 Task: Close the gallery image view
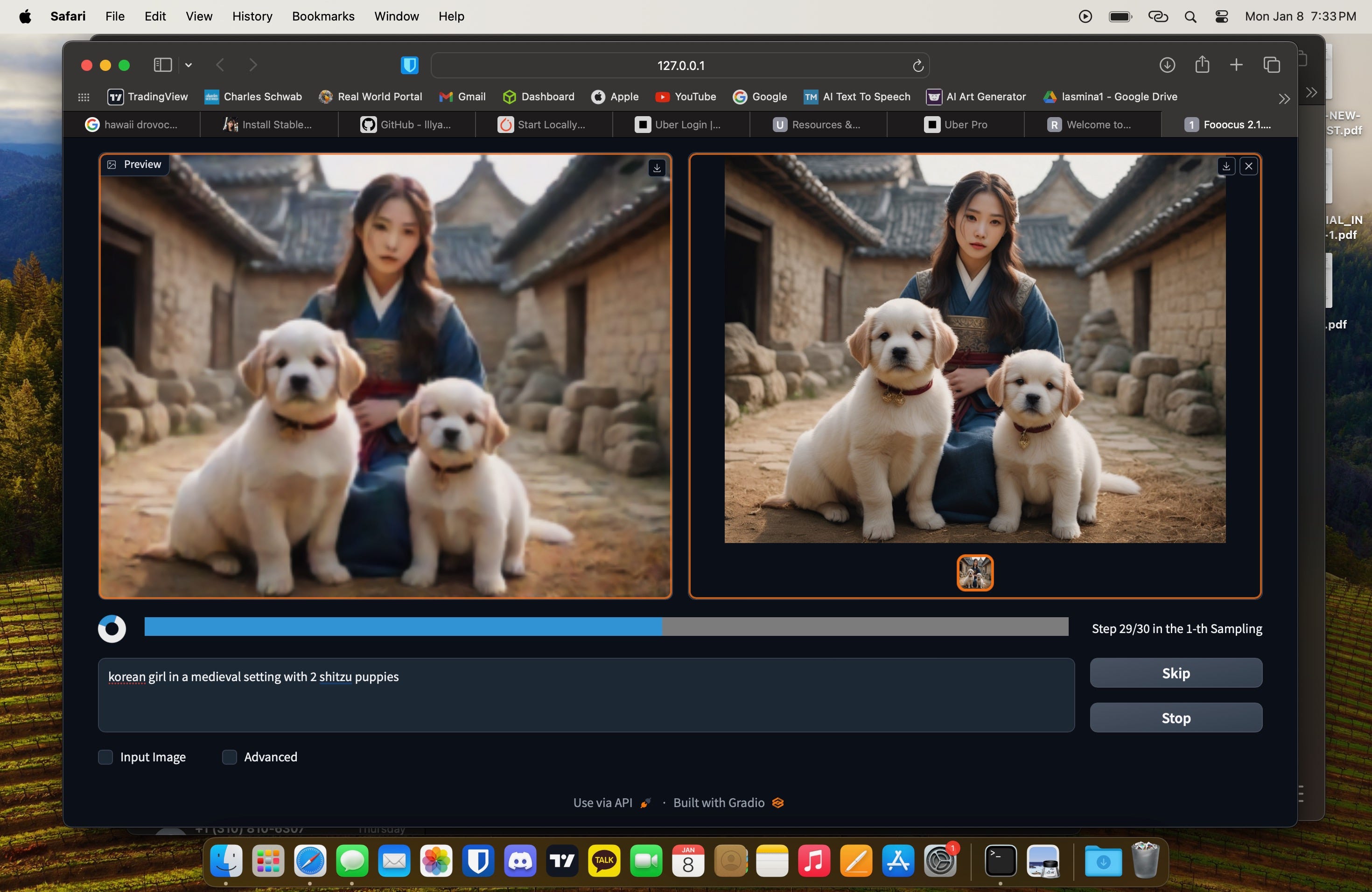click(x=1249, y=167)
